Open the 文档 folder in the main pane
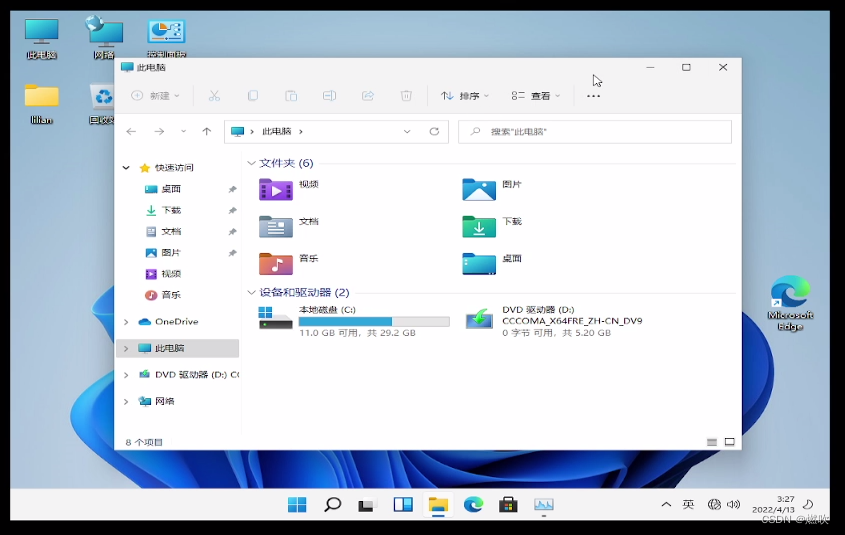This screenshot has width=845, height=535. point(275,227)
